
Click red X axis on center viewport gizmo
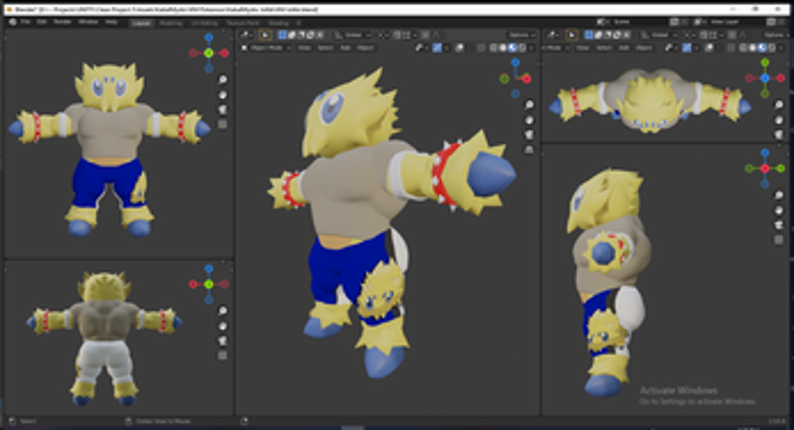click(527, 79)
